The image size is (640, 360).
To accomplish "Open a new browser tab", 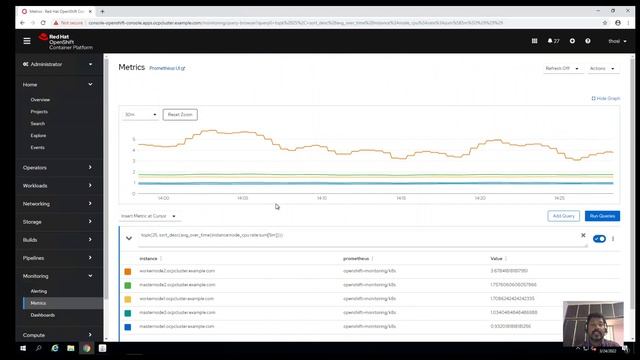I will click(102, 11).
